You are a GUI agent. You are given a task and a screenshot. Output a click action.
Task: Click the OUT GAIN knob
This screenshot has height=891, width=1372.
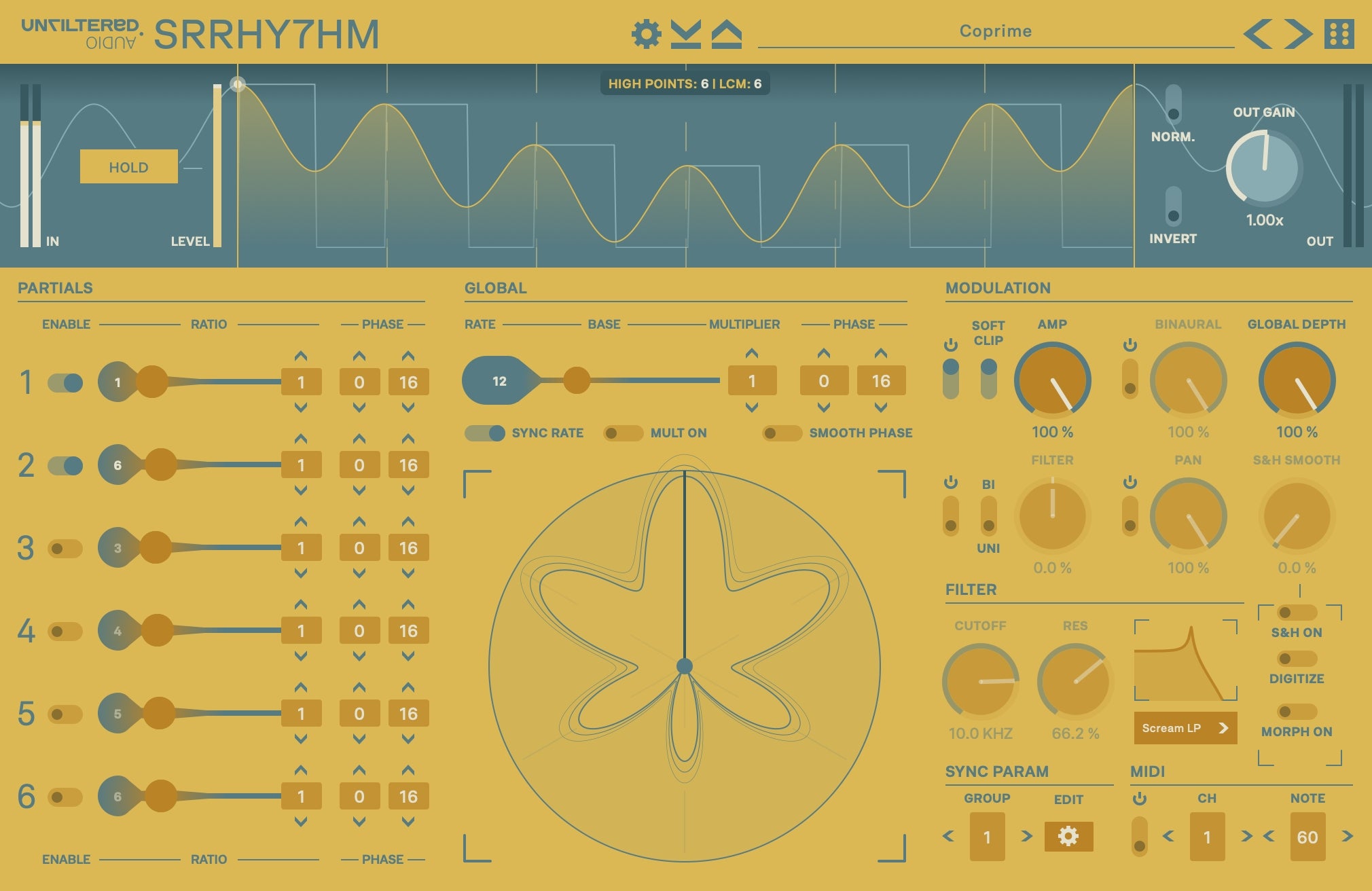point(1264,168)
